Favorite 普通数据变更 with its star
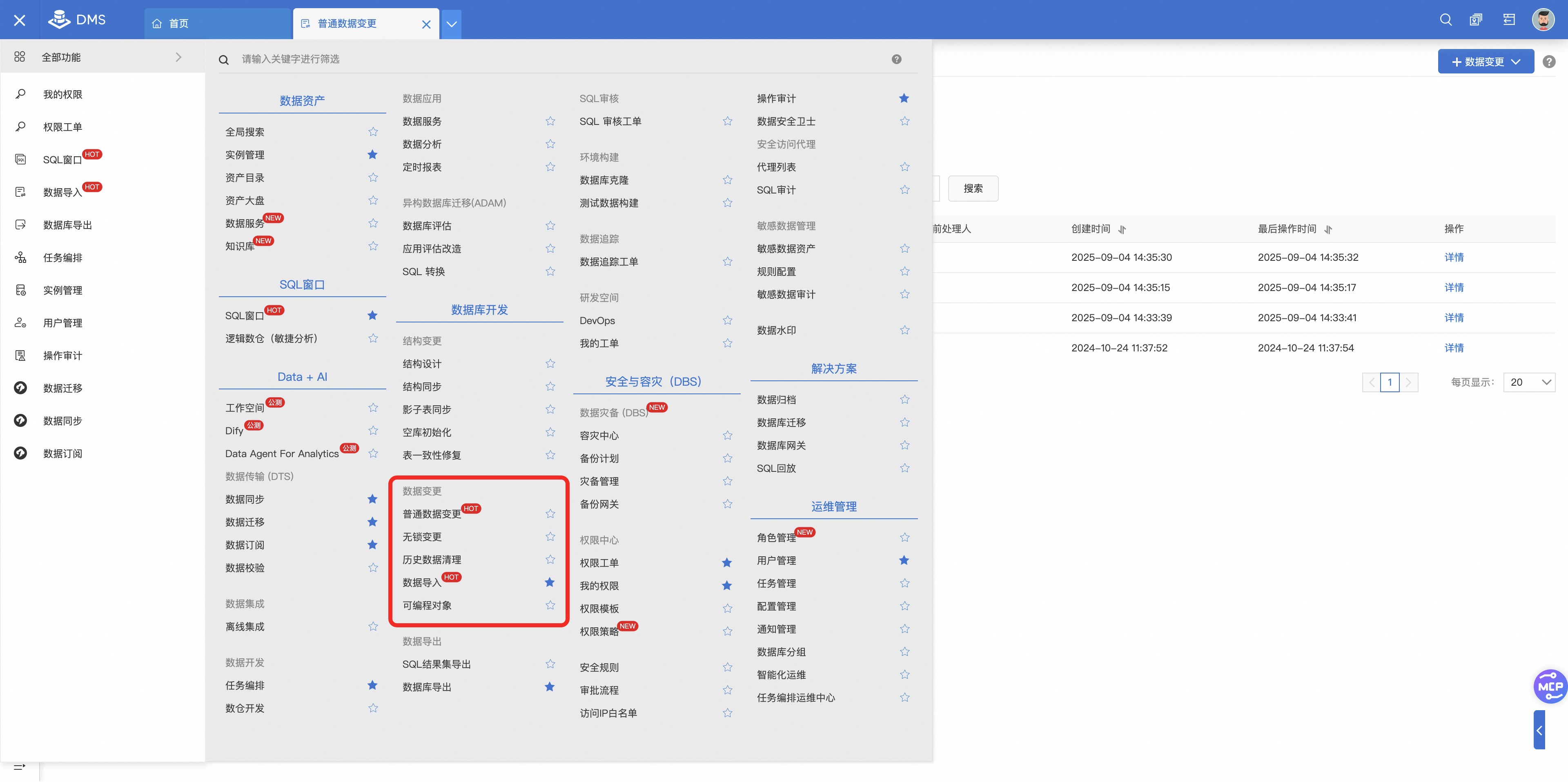 point(550,513)
